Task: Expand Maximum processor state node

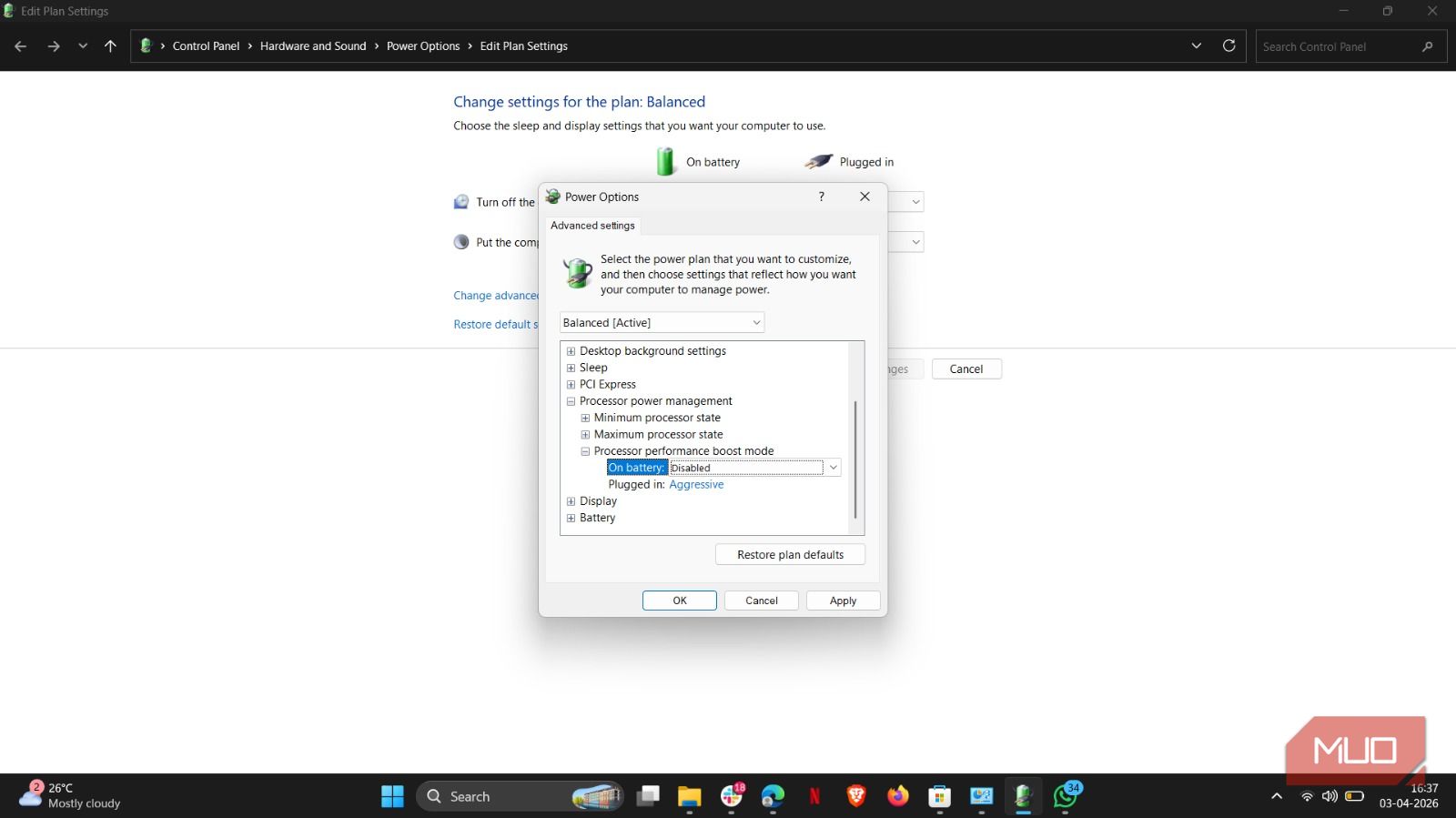Action: (585, 435)
